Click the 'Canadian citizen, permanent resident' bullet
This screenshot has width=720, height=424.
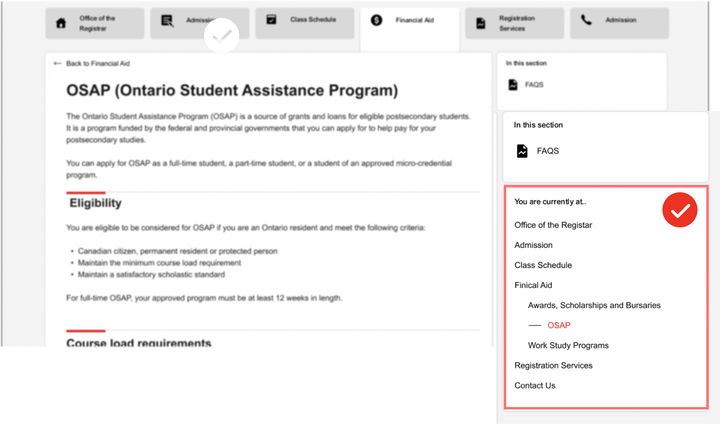[177, 251]
